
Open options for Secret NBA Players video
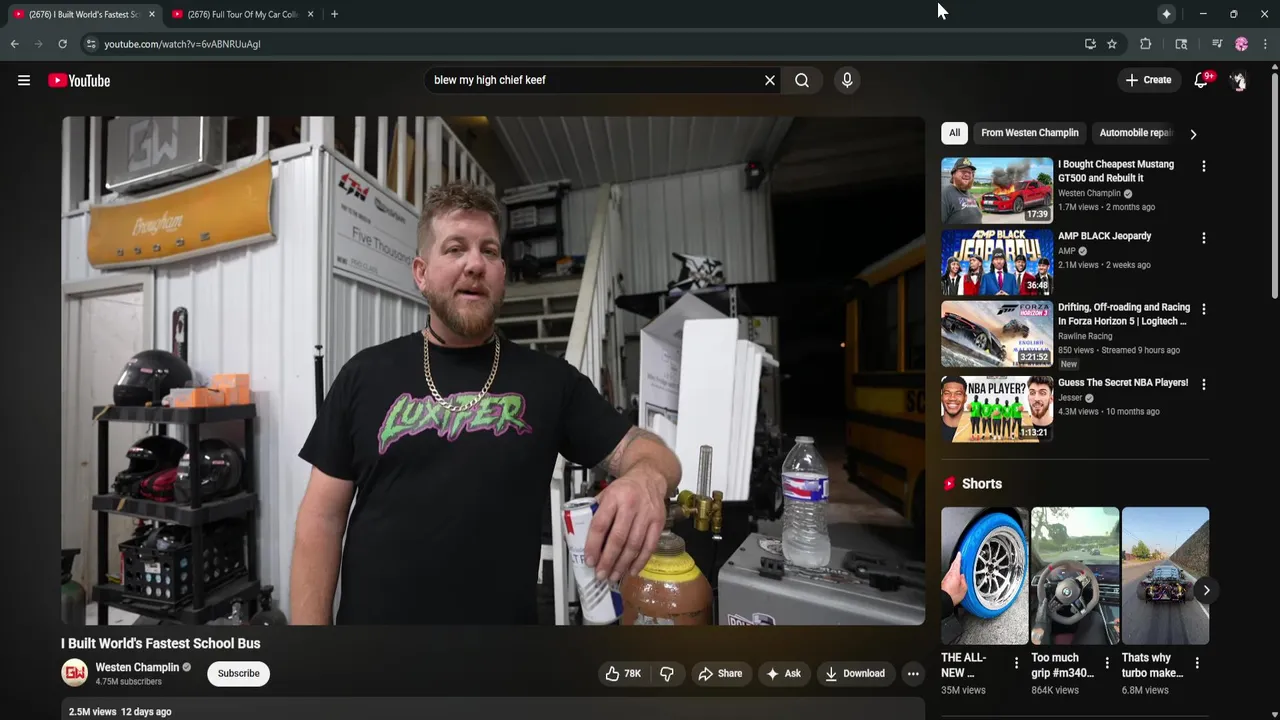[1204, 384]
